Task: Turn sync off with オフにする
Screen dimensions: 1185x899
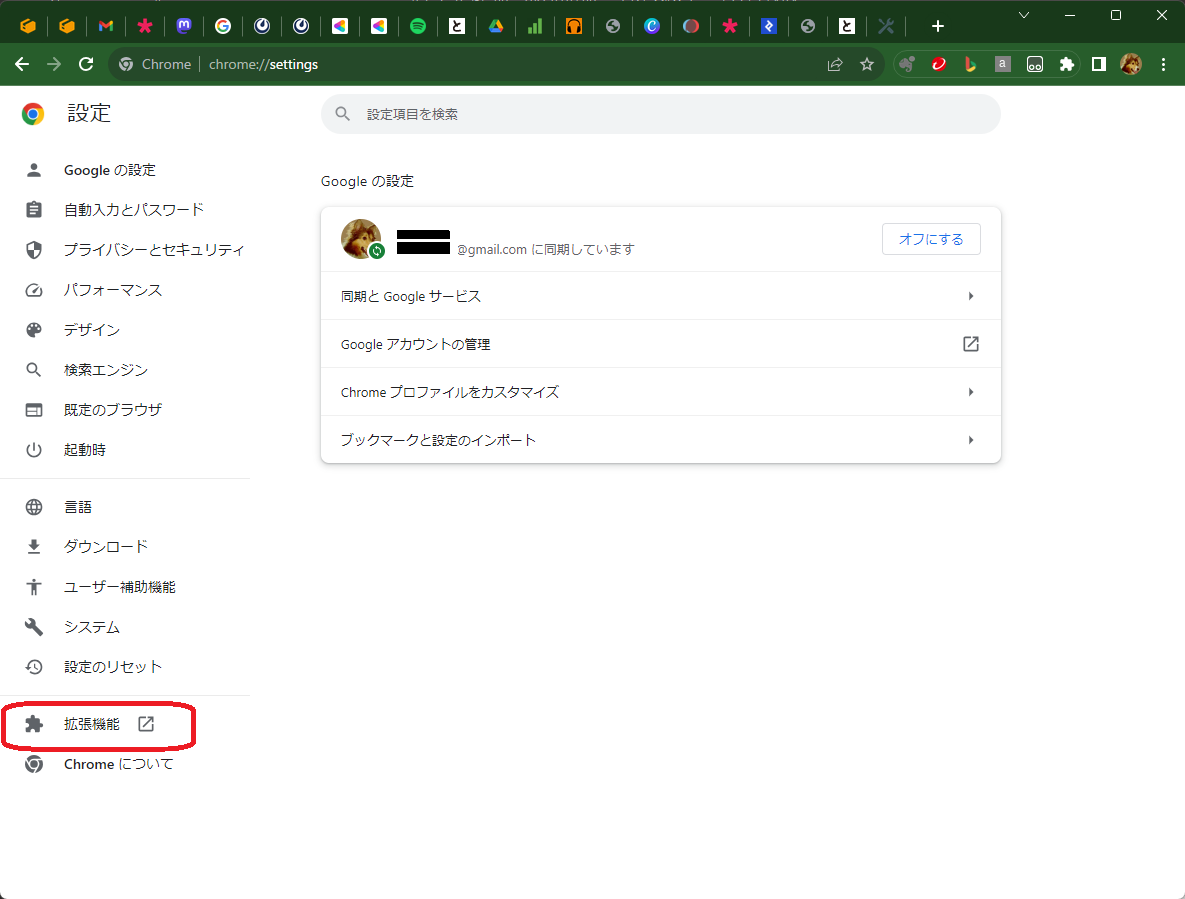Action: tap(931, 239)
